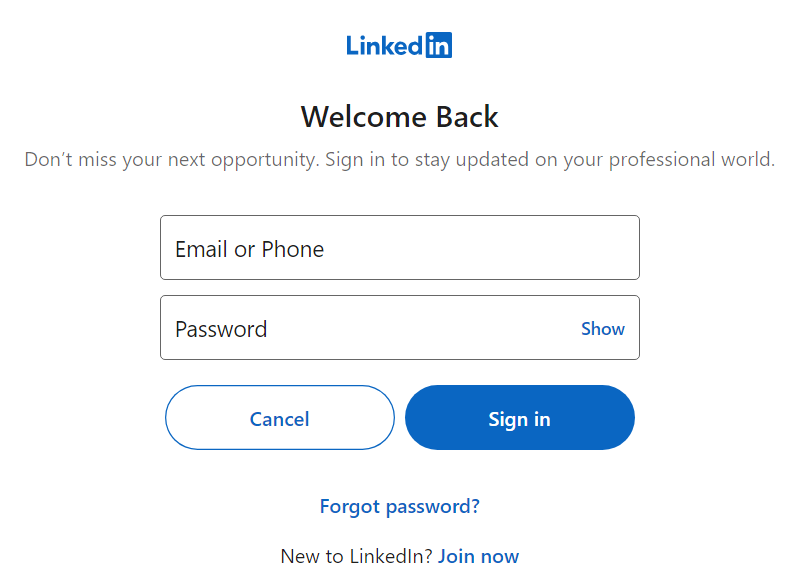This screenshot has width=803, height=573.
Task: Click the blue "in" square icon
Action: click(439, 46)
